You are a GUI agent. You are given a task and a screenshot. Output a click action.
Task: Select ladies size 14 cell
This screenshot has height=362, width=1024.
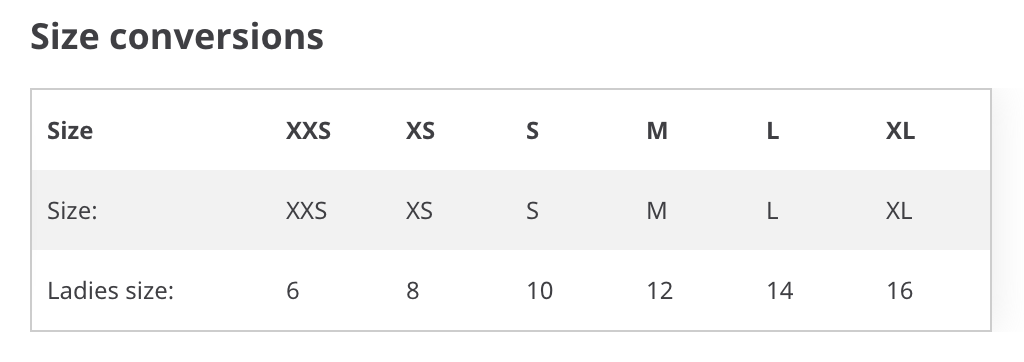coord(780,291)
